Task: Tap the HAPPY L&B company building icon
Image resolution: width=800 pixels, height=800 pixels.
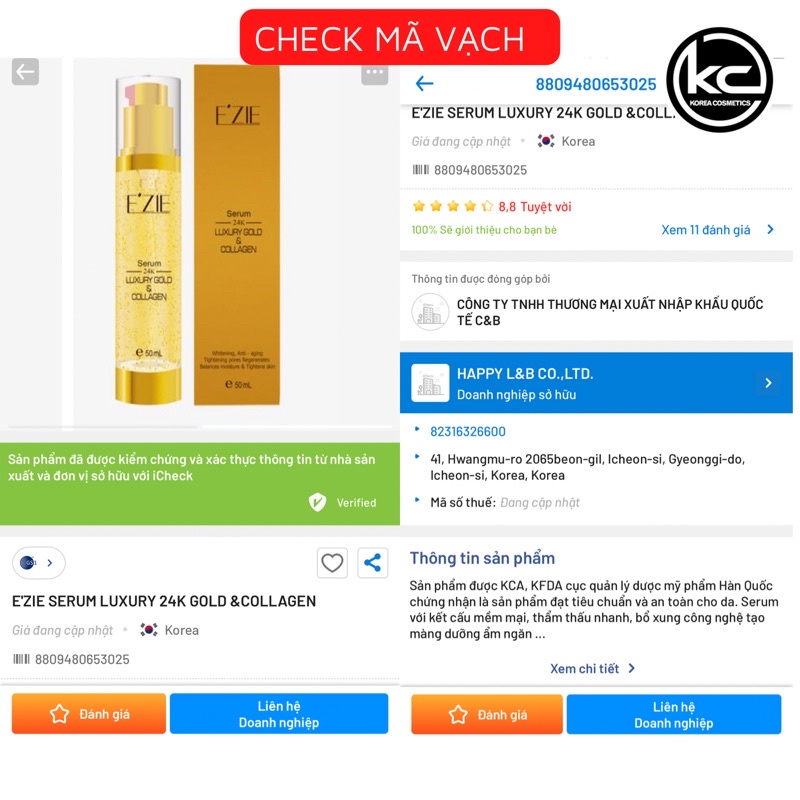Action: (x=430, y=383)
